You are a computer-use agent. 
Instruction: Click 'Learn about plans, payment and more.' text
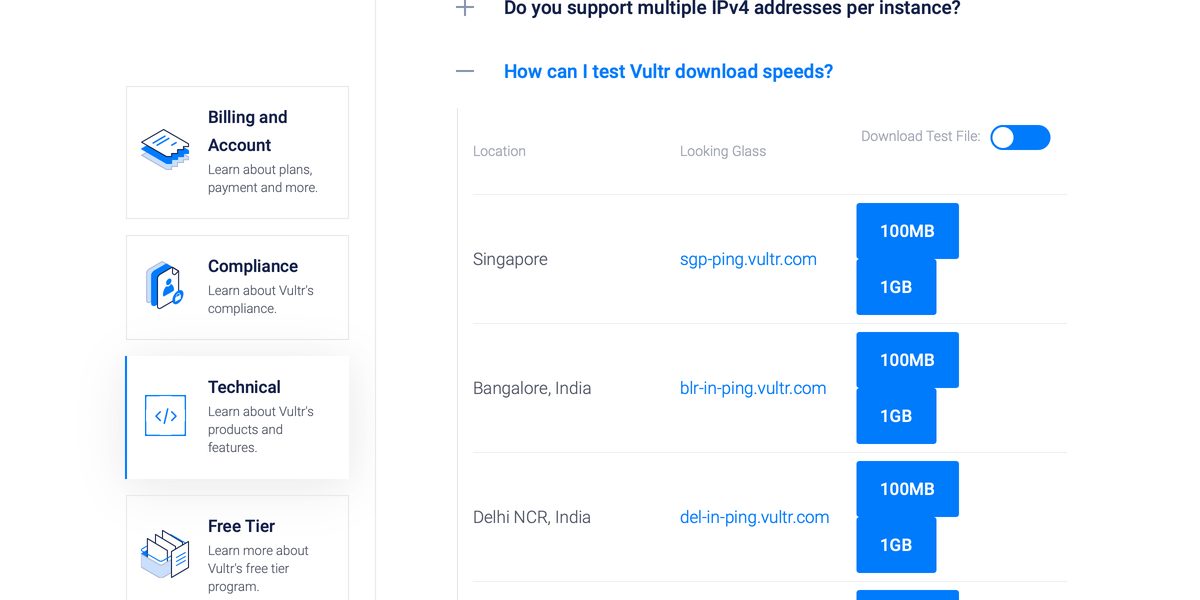263,179
